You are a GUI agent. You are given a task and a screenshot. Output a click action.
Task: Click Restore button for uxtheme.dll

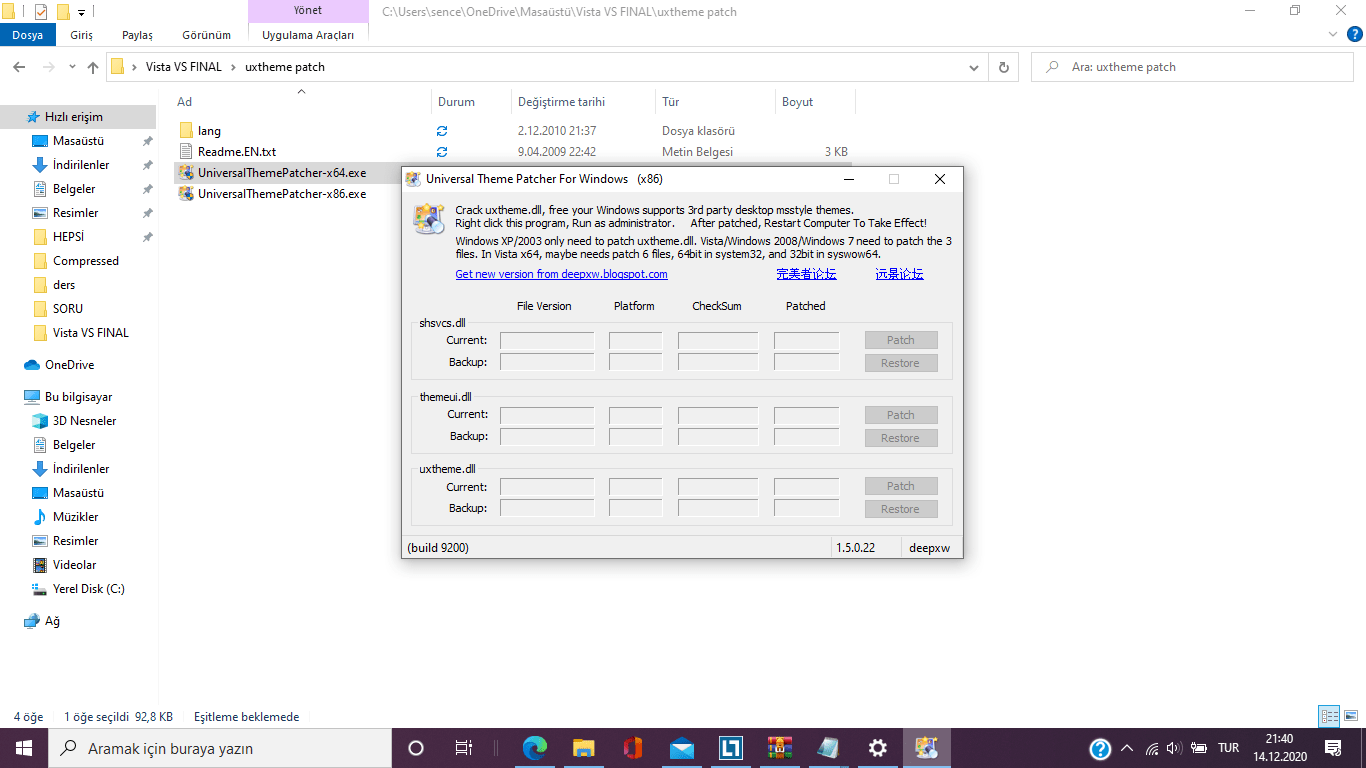[901, 509]
